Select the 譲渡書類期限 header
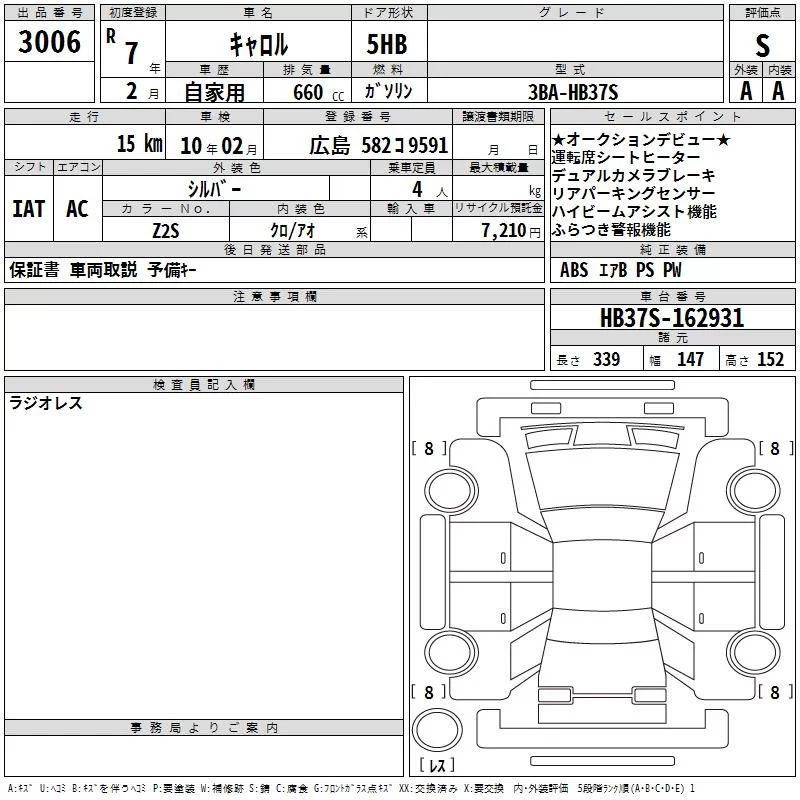Image resolution: width=800 pixels, height=800 pixels. pos(498,117)
